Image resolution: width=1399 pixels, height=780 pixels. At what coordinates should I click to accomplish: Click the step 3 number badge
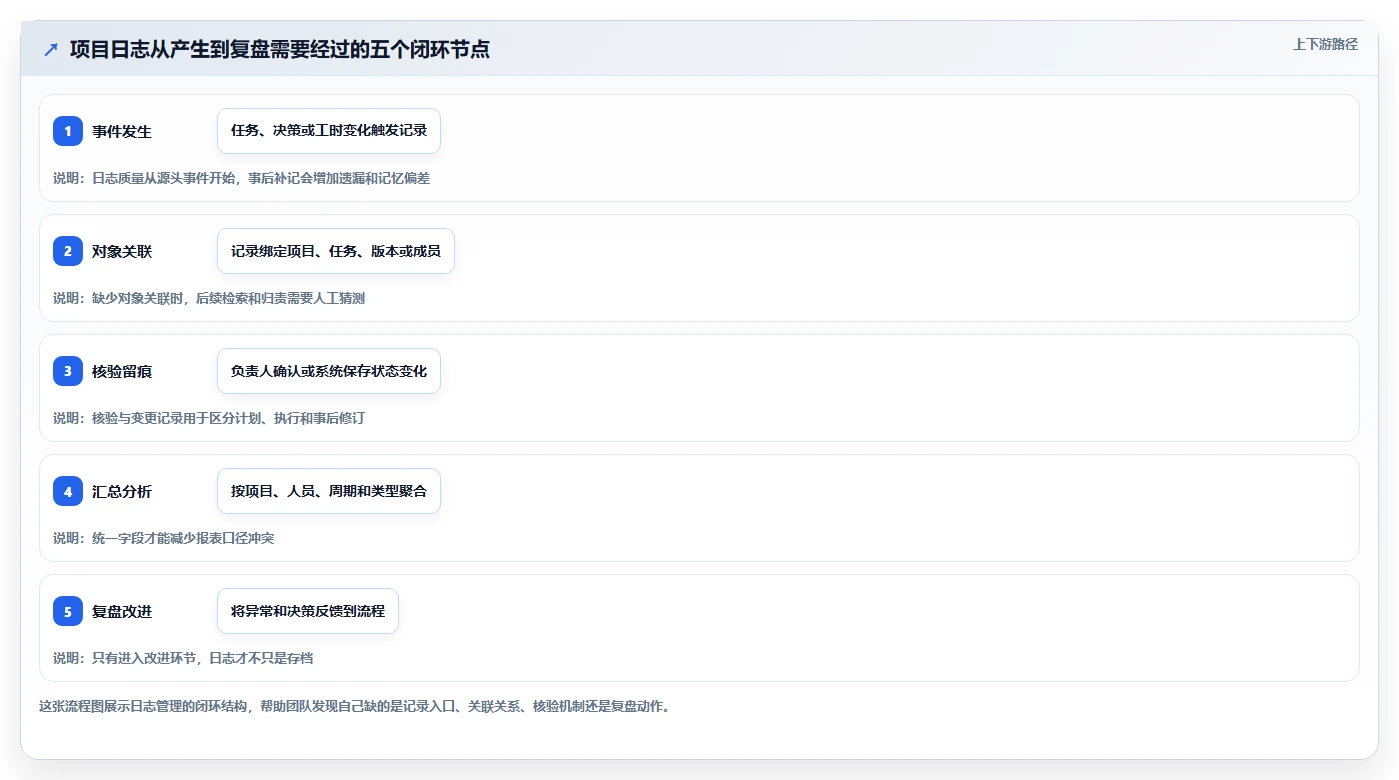point(68,371)
